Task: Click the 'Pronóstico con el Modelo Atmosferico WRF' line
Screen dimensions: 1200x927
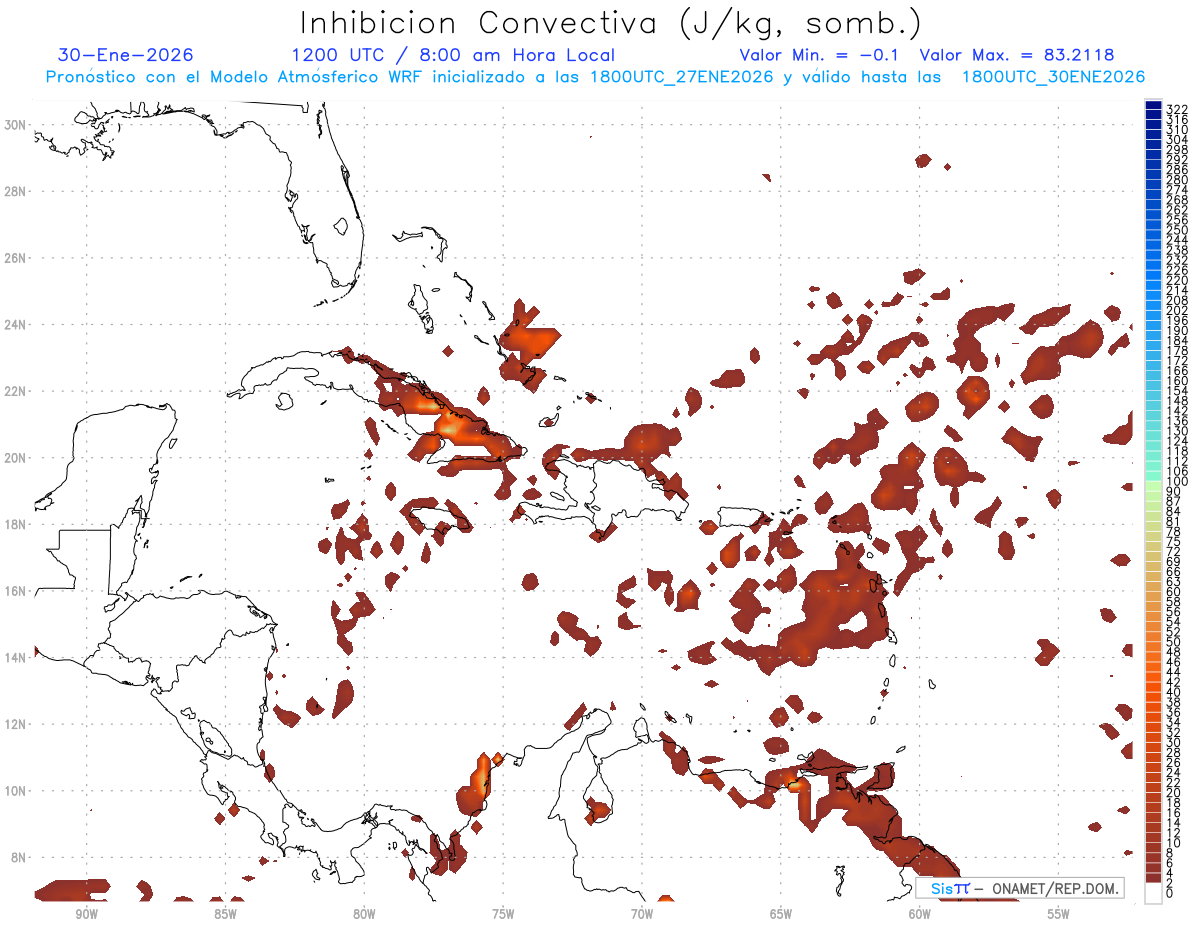Action: pyautogui.click(x=595, y=77)
